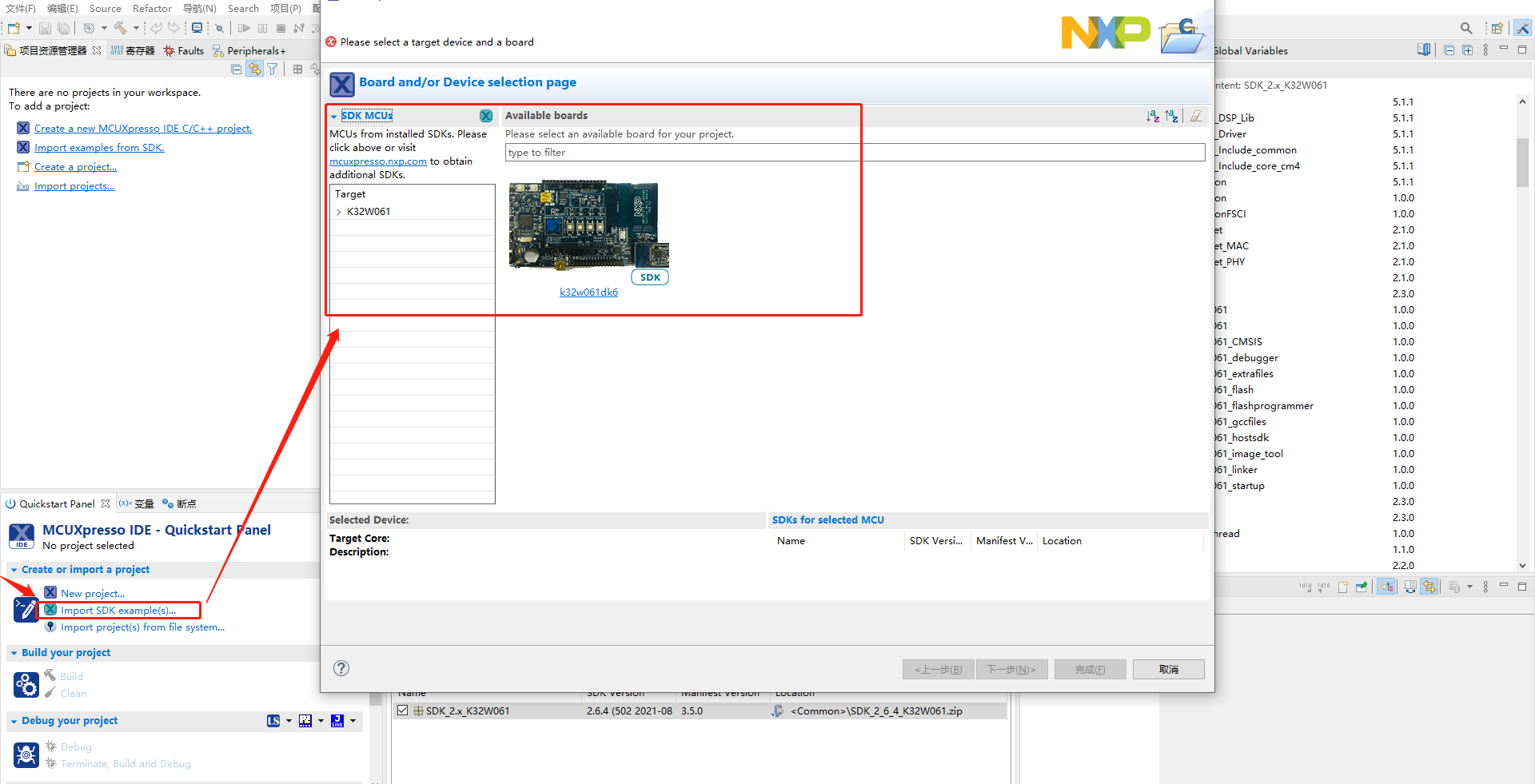Click the book icon beside Global Variables
Viewport: 1535px width, 784px height.
point(1424,50)
